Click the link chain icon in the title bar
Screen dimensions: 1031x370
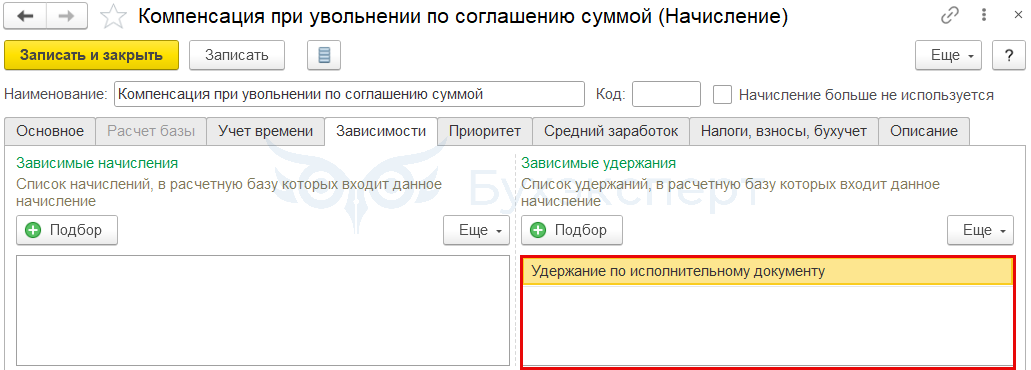click(x=950, y=16)
